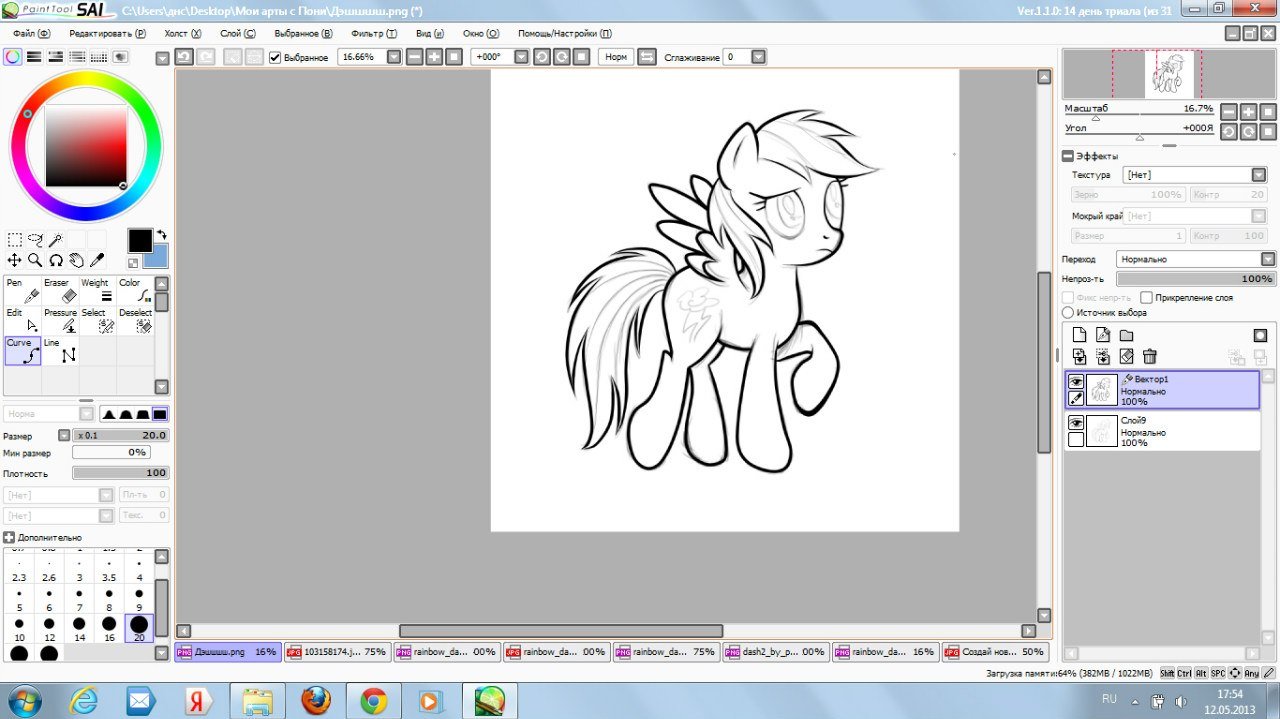Image resolution: width=1280 pixels, height=719 pixels.
Task: Switch to the dash2_by_p document tab
Action: [x=777, y=652]
